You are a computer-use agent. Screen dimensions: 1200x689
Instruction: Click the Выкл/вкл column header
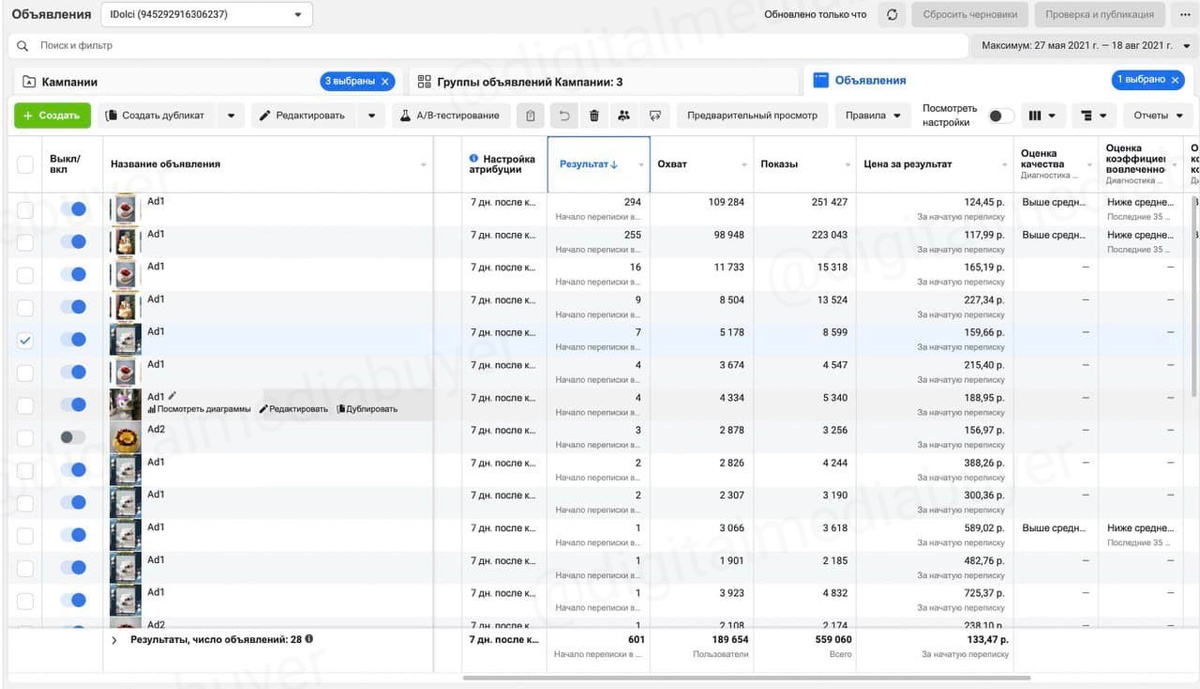point(73,164)
